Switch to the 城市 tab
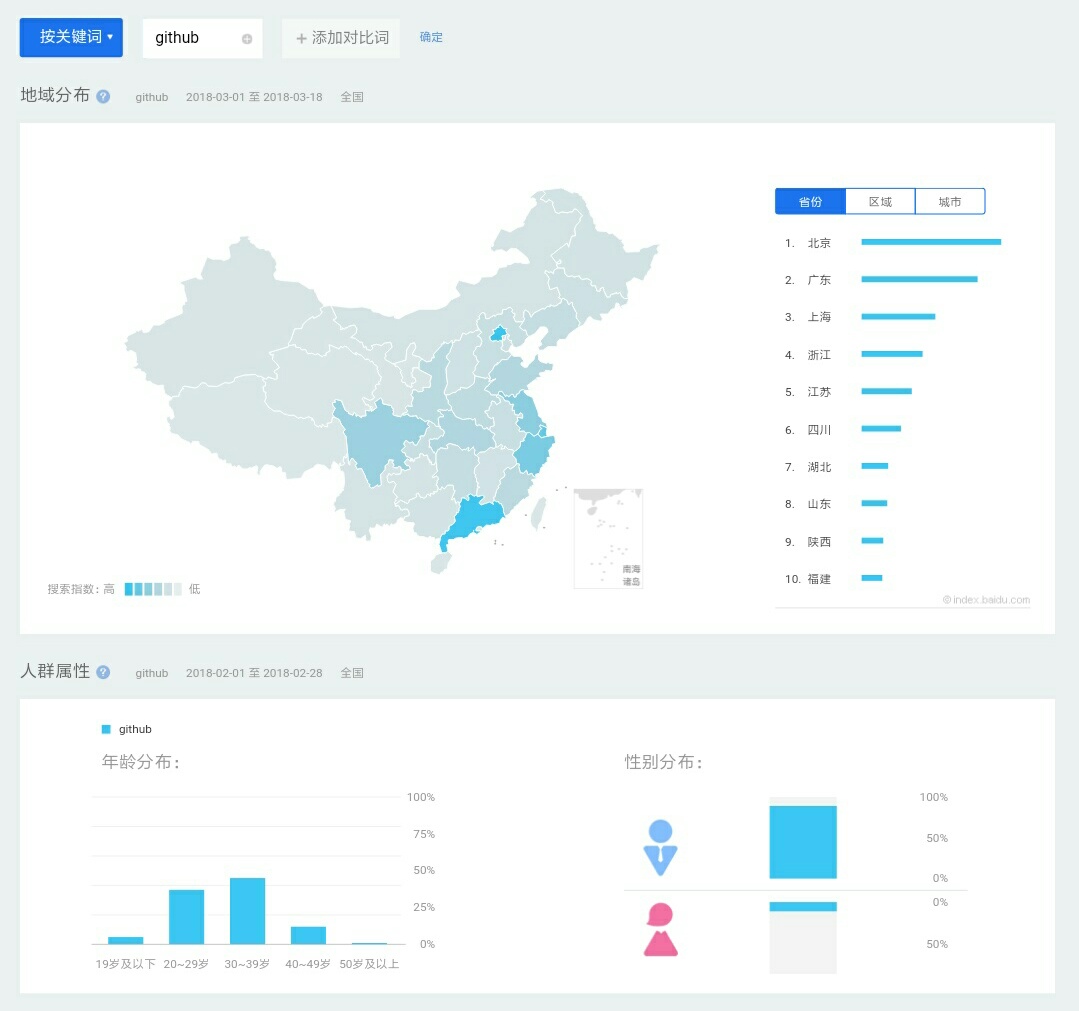The height and width of the screenshot is (1011, 1079). 950,201
